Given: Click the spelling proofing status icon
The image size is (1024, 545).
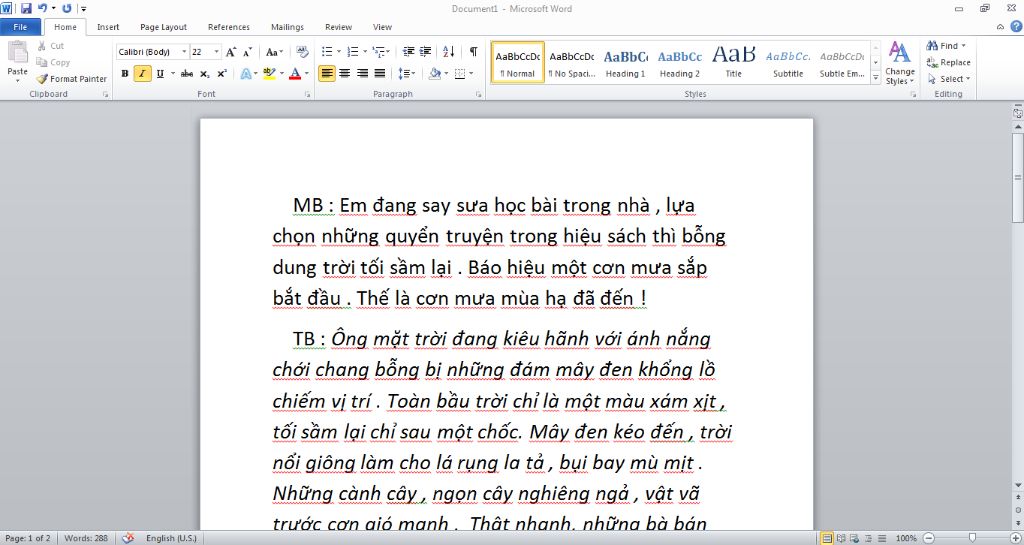Looking at the screenshot, I should coord(129,538).
